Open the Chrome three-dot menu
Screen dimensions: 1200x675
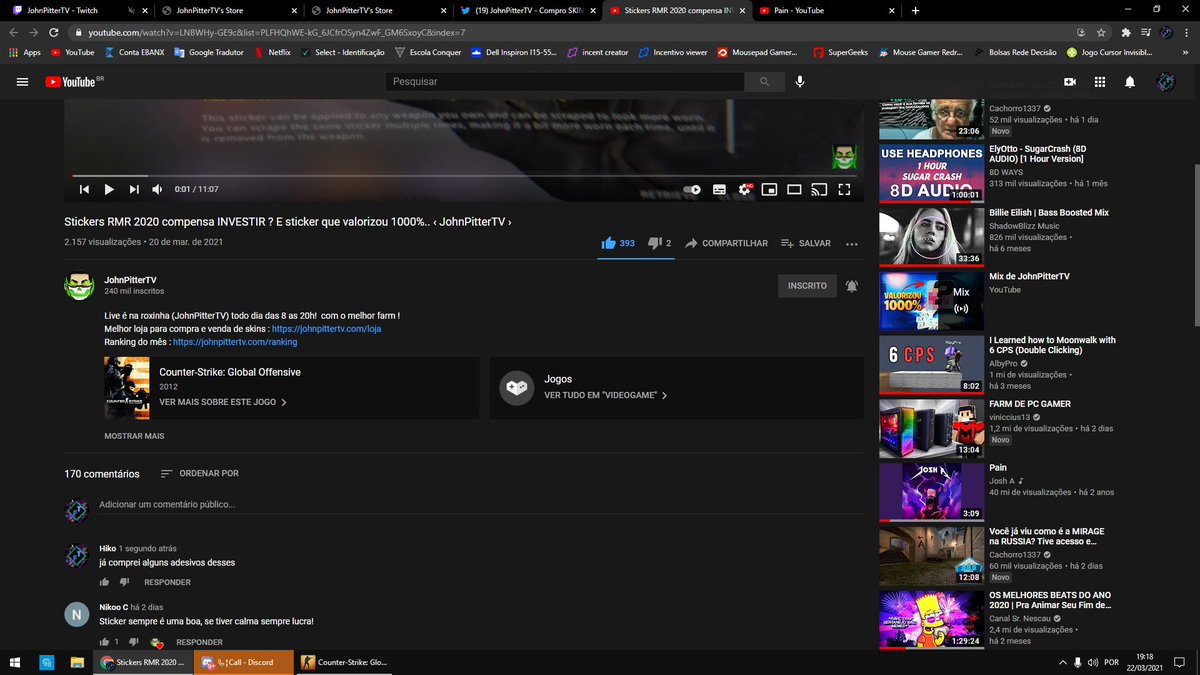1186,32
